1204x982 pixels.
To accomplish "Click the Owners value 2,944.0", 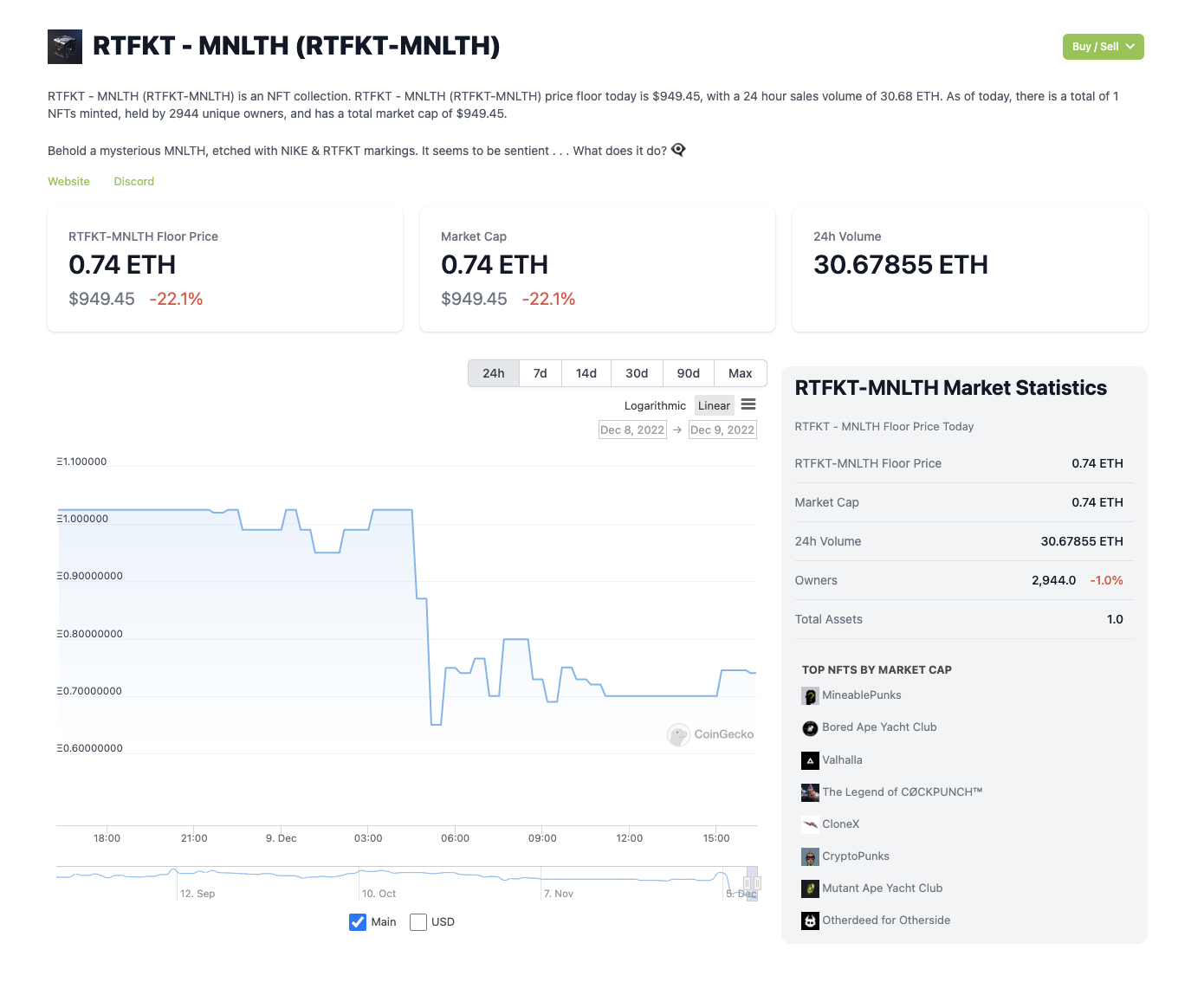I will point(1053,580).
